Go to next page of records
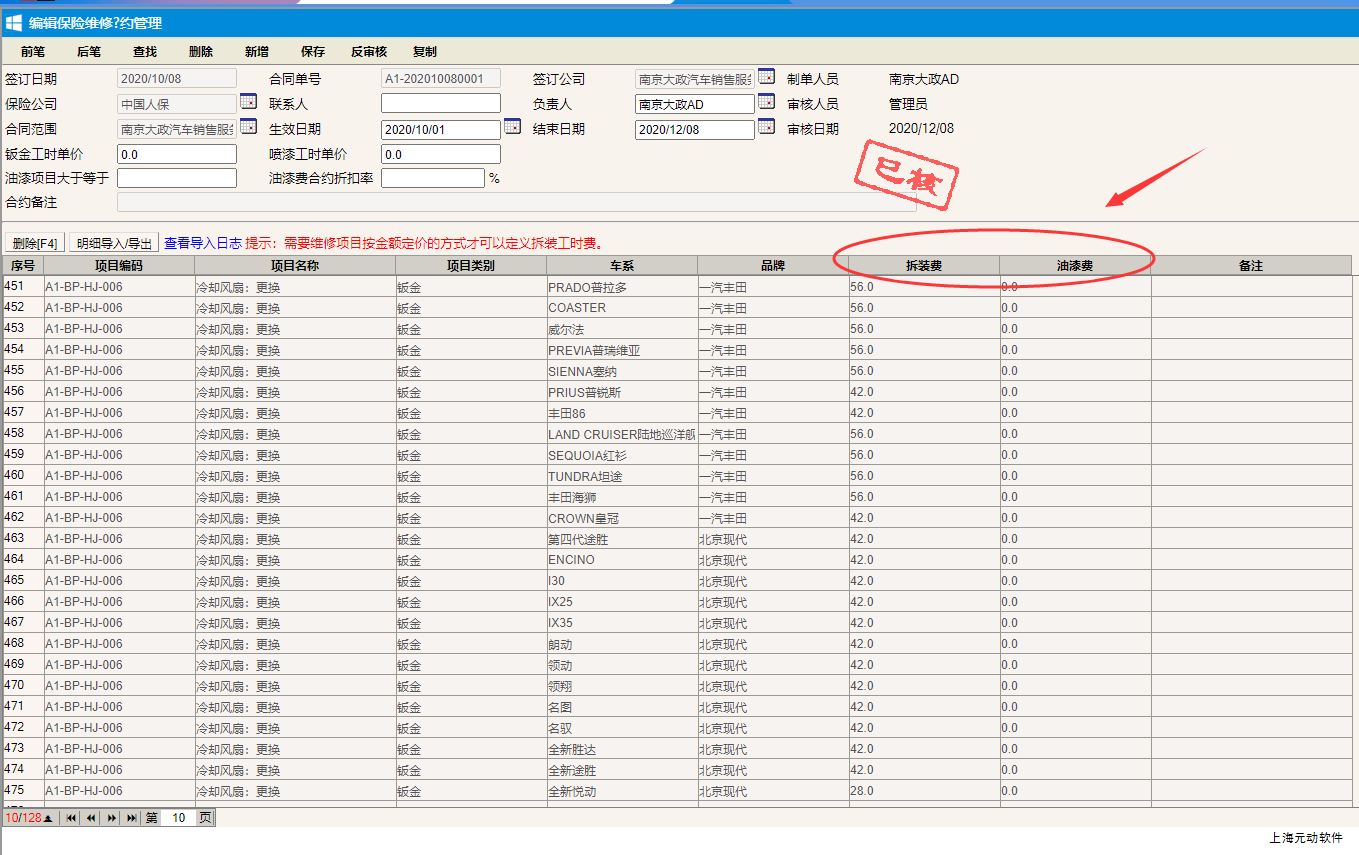1359x855 pixels. click(112, 818)
